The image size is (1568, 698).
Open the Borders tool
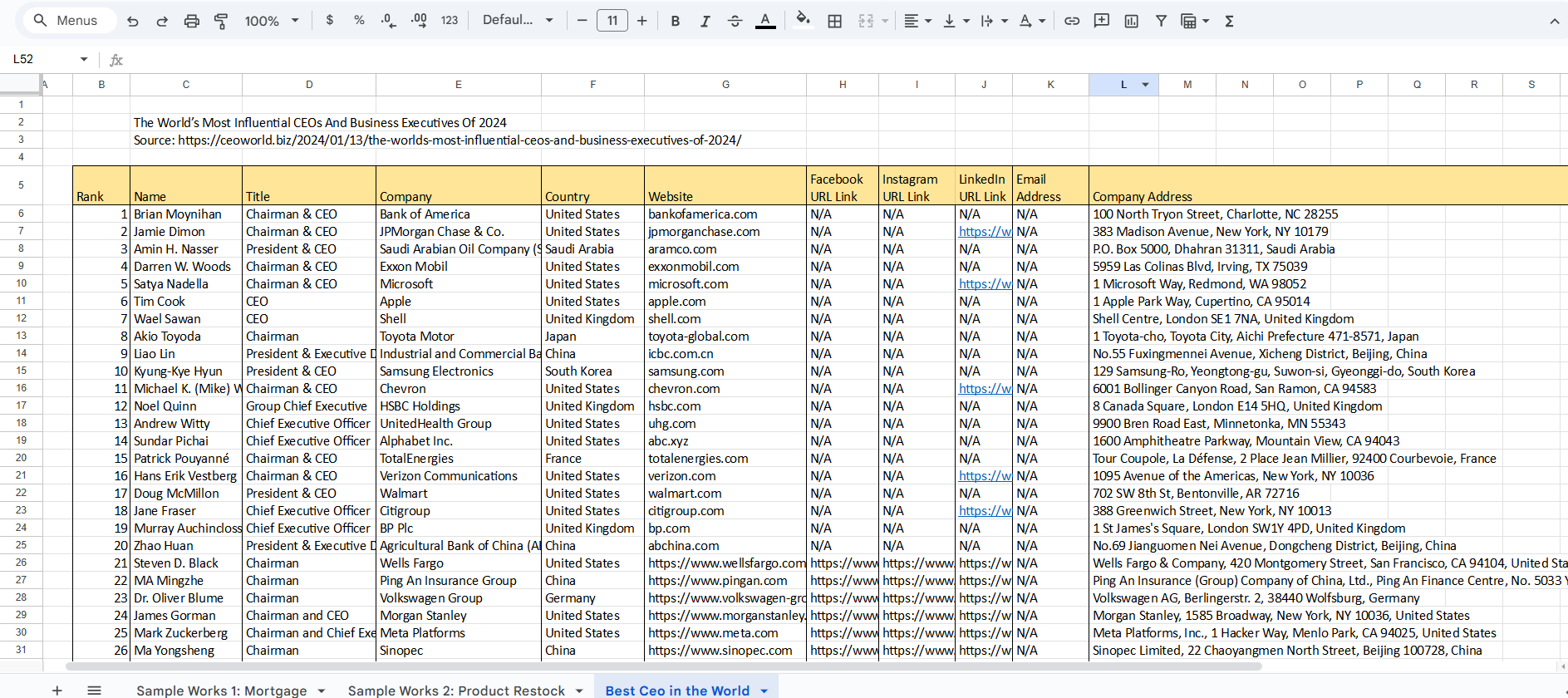[x=835, y=21]
